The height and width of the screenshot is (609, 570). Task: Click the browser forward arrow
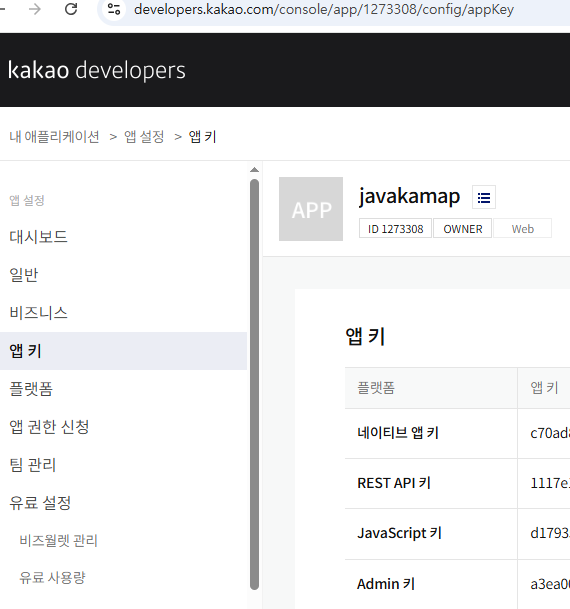pyautogui.click(x=35, y=9)
